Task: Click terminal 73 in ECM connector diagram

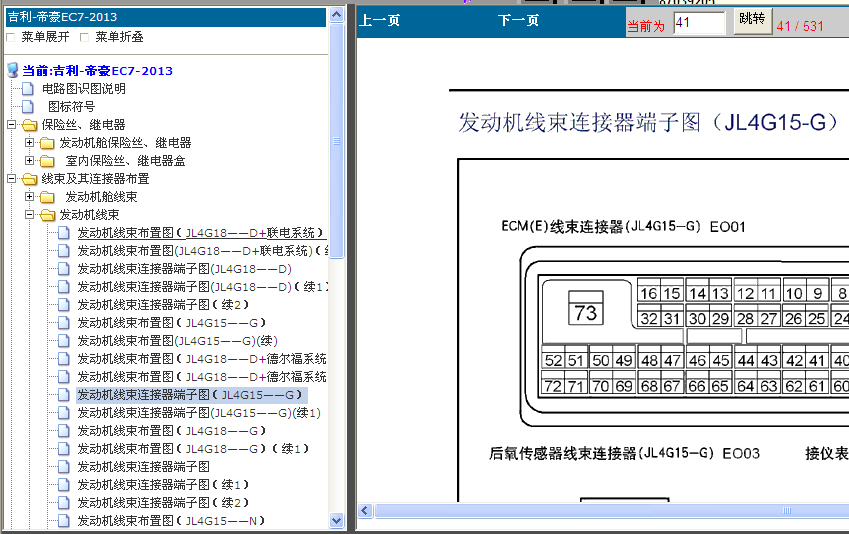Action: coord(585,308)
